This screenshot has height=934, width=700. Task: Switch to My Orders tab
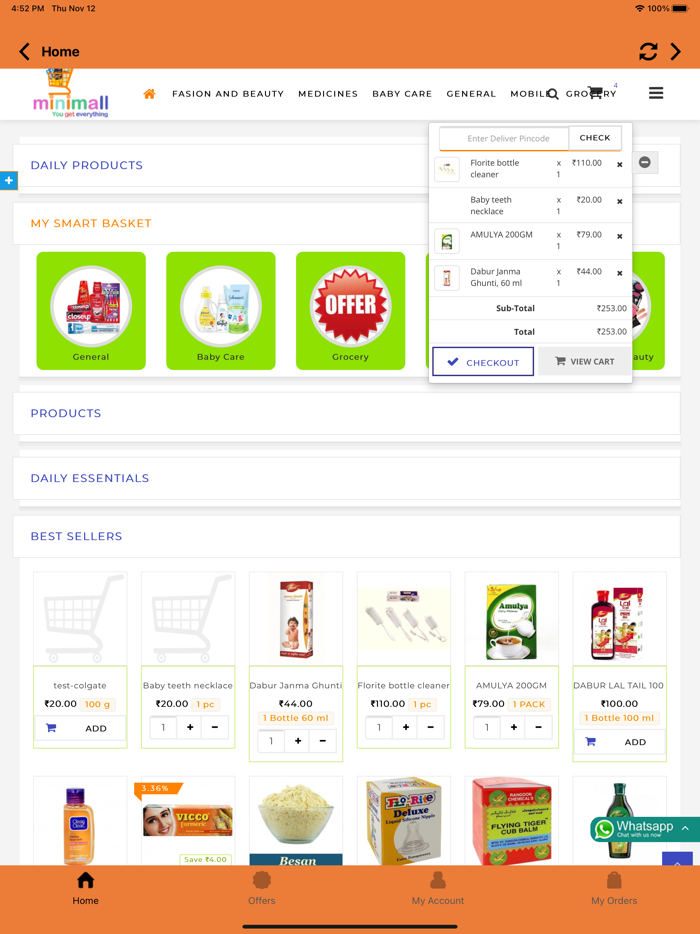[614, 888]
